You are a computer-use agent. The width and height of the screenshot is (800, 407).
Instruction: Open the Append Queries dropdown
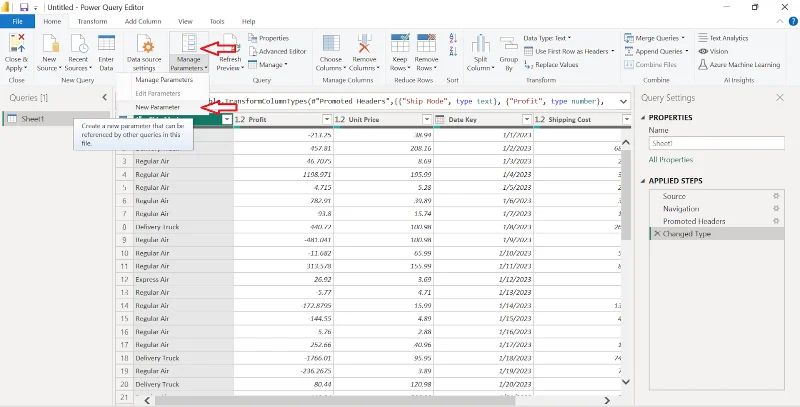pos(656,52)
